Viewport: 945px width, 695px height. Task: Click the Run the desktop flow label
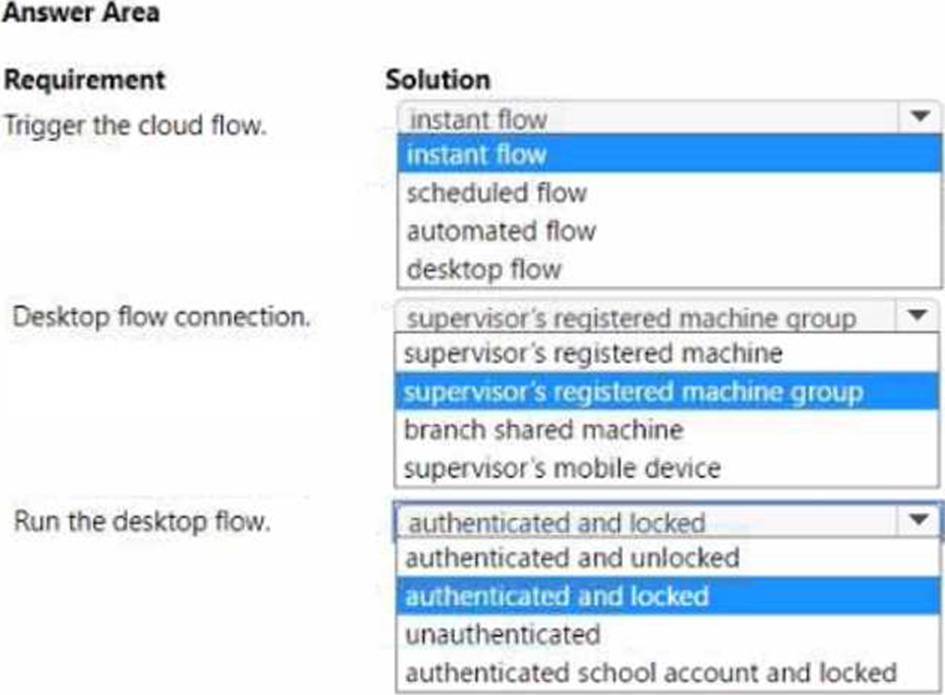pyautogui.click(x=142, y=521)
